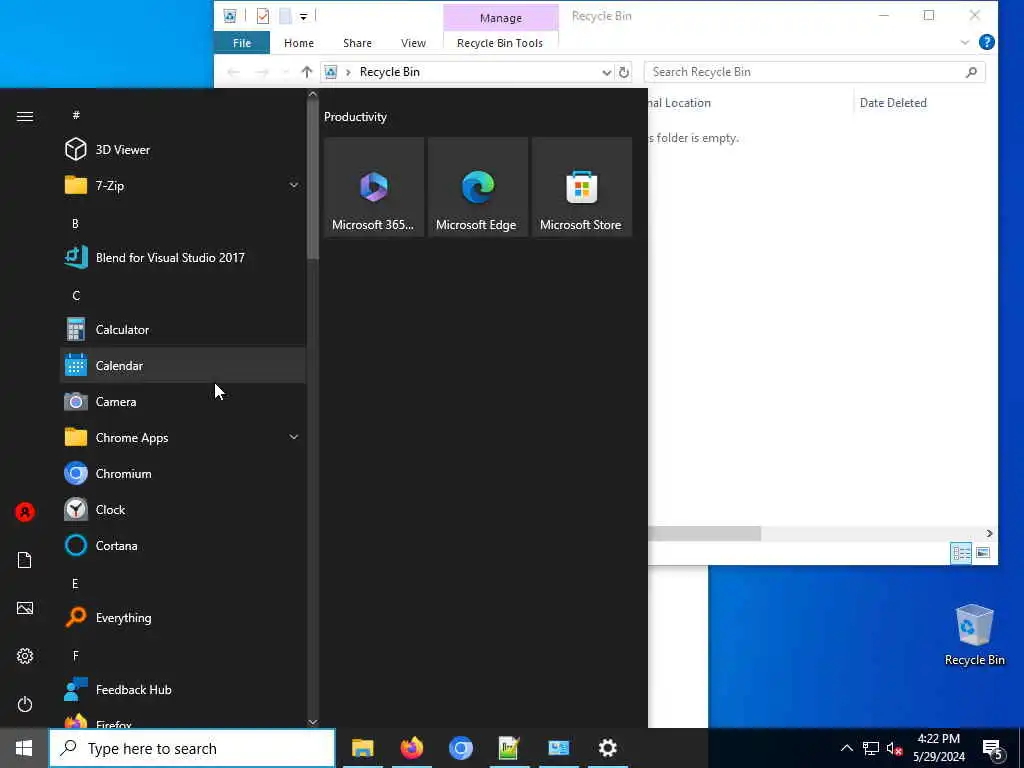The width and height of the screenshot is (1024, 768).
Task: Open the network icon in system tray
Action: pyautogui.click(x=871, y=748)
